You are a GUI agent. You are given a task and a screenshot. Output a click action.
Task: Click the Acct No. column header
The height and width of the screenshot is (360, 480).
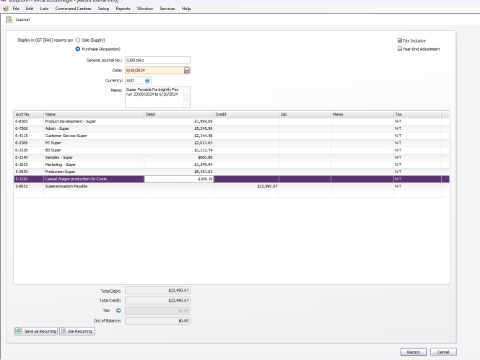pyautogui.click(x=28, y=114)
